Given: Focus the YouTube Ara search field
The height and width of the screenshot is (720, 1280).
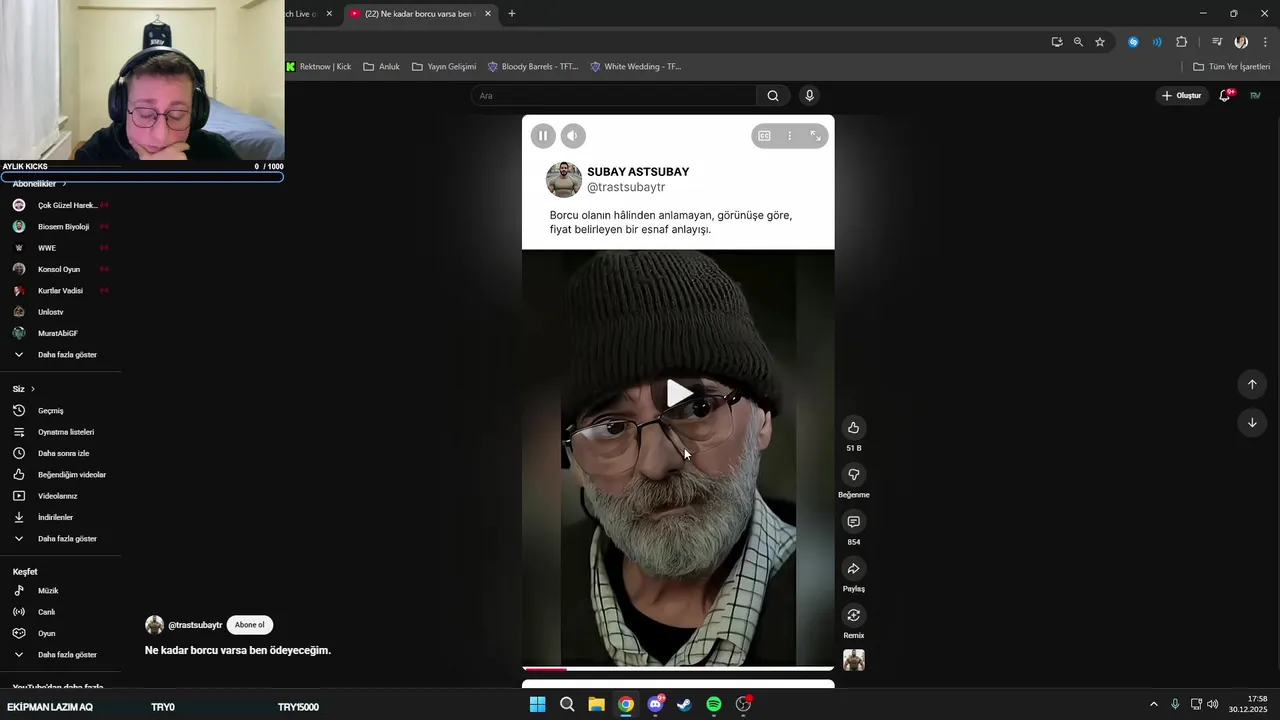Looking at the screenshot, I should (614, 96).
